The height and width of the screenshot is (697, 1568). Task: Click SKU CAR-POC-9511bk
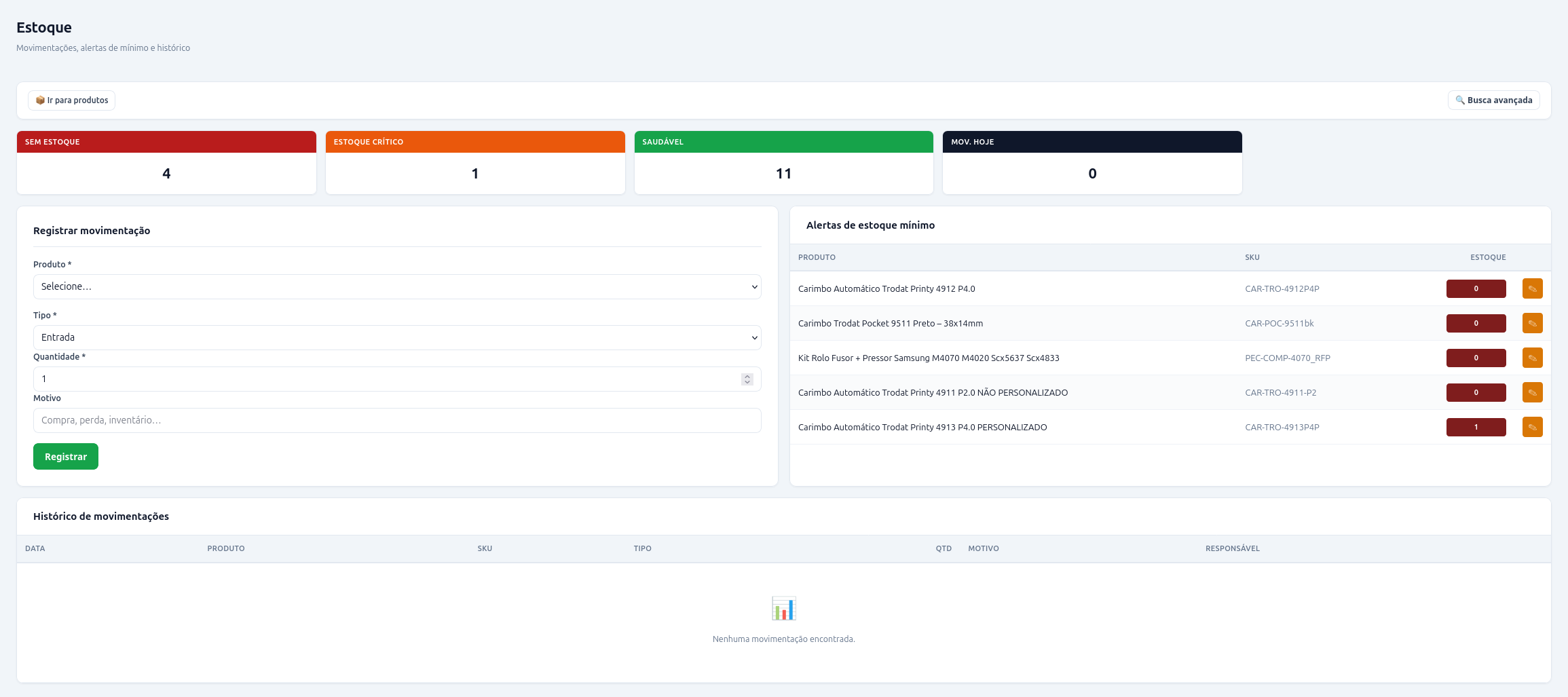[x=1279, y=323]
